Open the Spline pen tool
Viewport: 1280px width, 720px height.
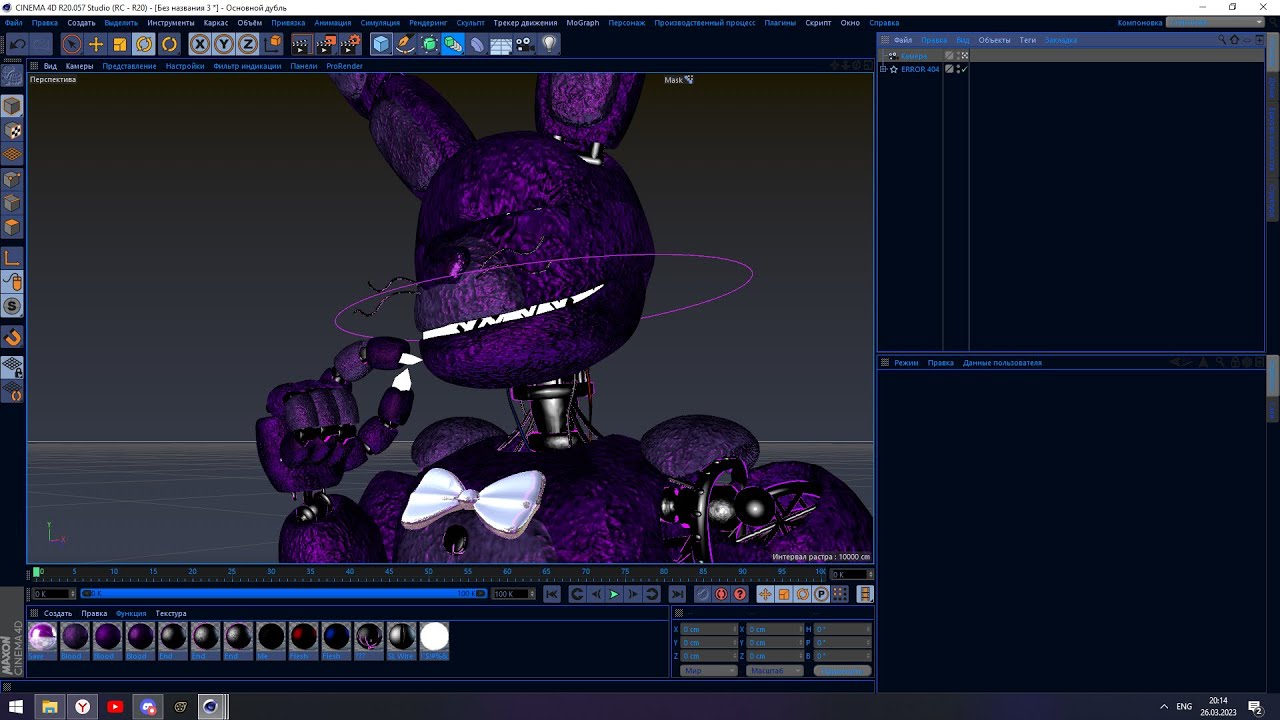[405, 44]
